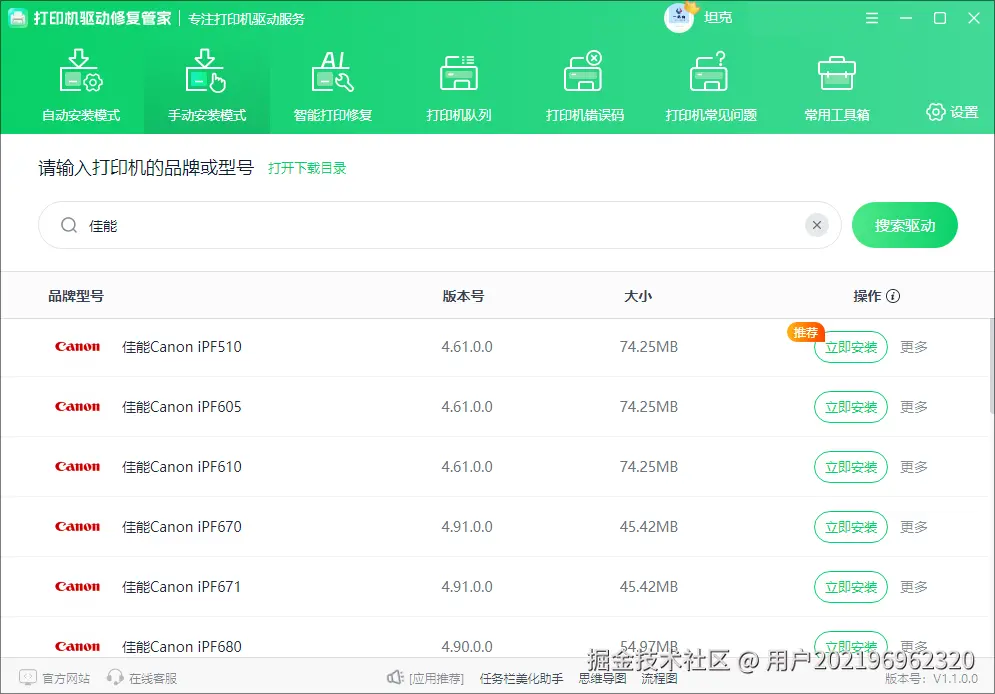Click the Canon logo of iPF605 row
The image size is (995, 694).
click(x=77, y=407)
